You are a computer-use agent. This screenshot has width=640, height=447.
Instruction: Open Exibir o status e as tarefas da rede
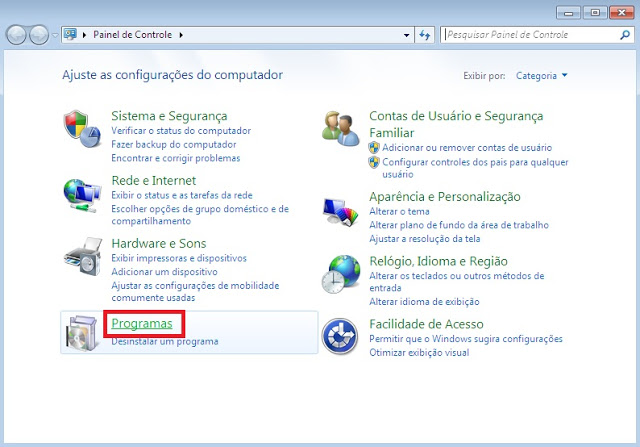pyautogui.click(x=182, y=195)
